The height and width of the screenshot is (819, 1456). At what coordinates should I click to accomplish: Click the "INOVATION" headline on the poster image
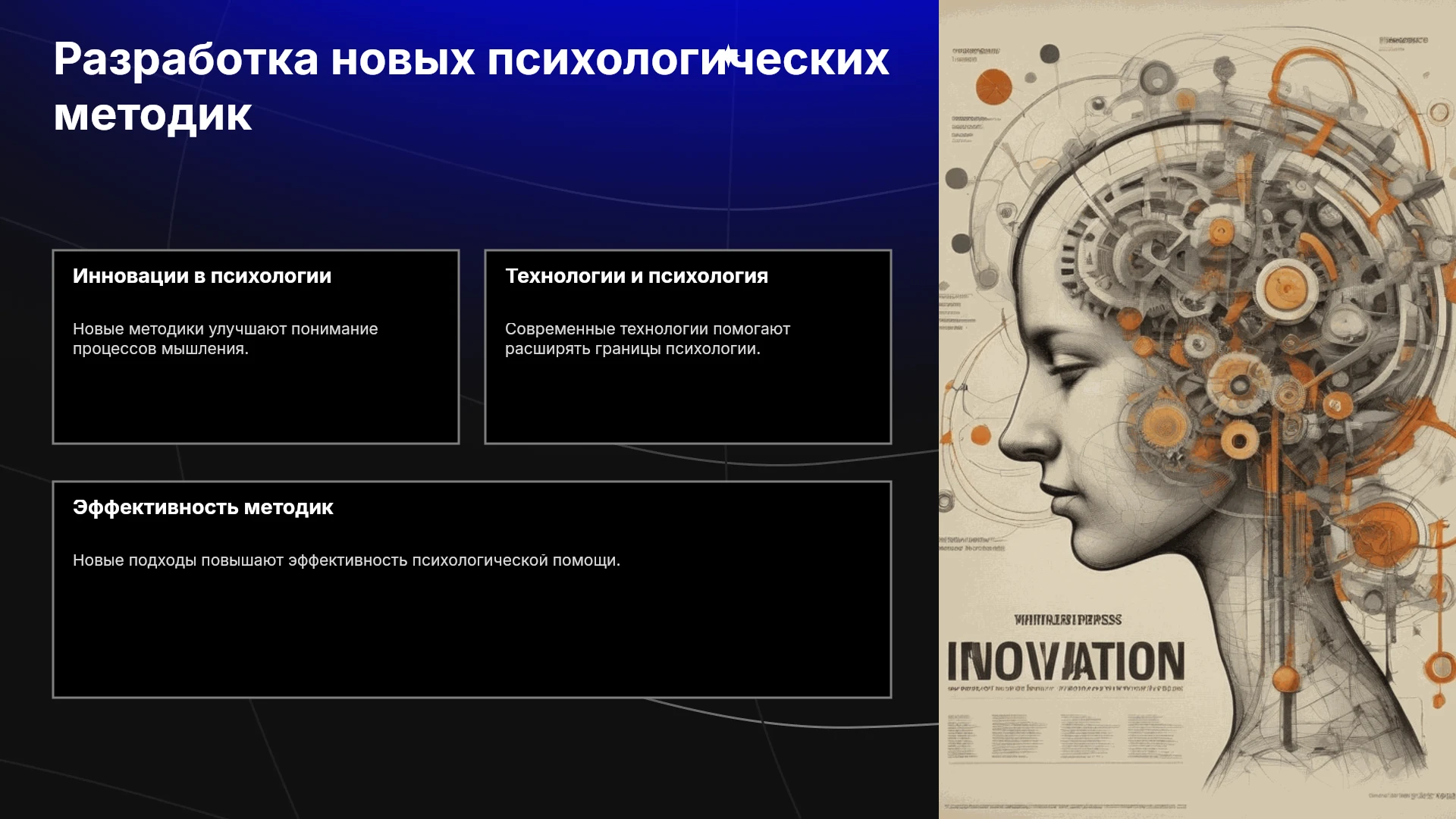(1065, 661)
